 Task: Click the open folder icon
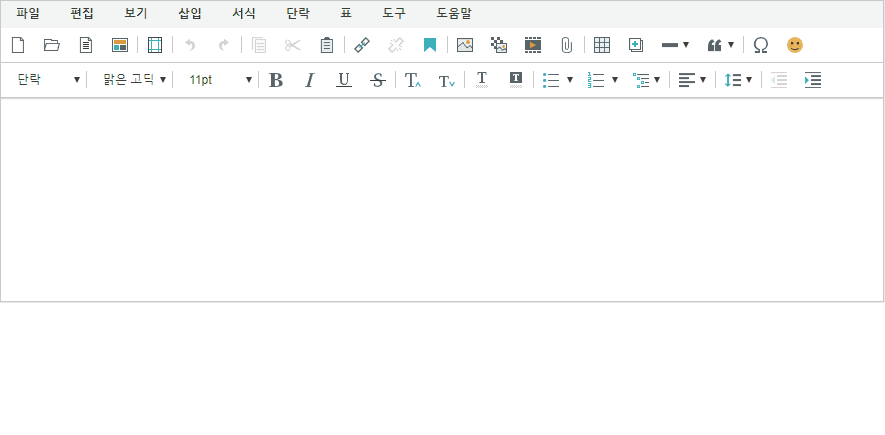pos(52,45)
